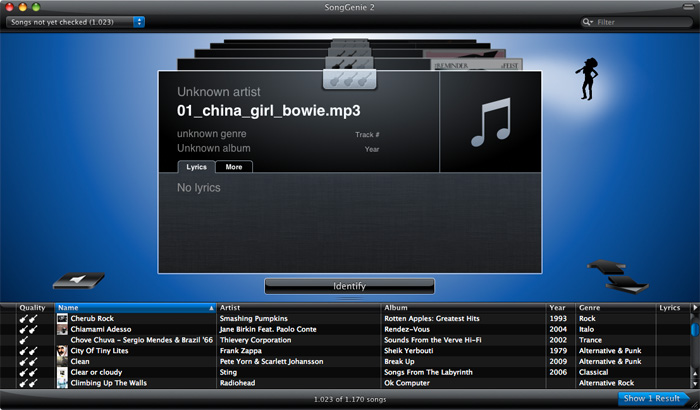Click the scrollbar down arrow in song list
This screenshot has width=700, height=410.
coord(695,383)
